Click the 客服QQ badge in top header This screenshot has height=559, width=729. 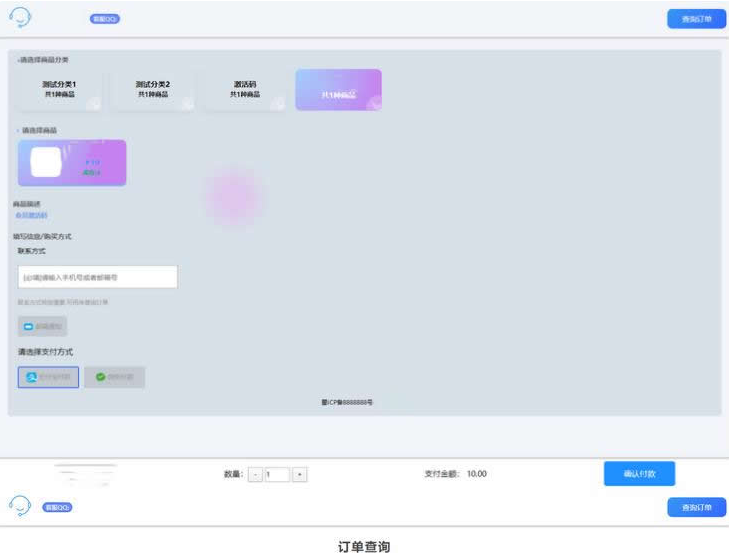coord(105,20)
